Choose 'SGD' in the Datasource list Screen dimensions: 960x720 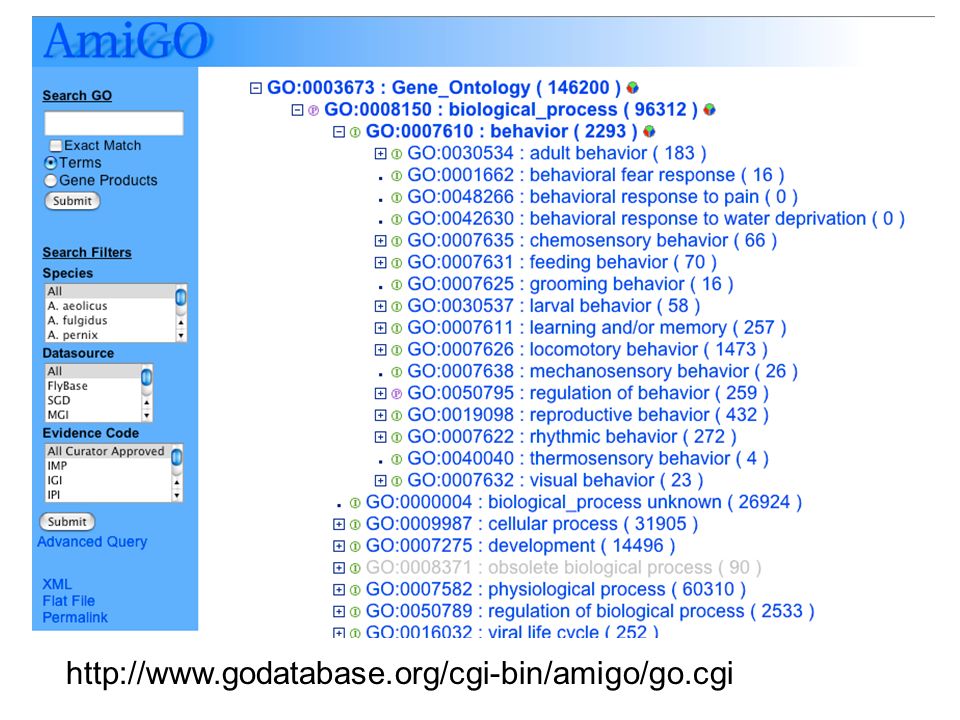(x=92, y=400)
